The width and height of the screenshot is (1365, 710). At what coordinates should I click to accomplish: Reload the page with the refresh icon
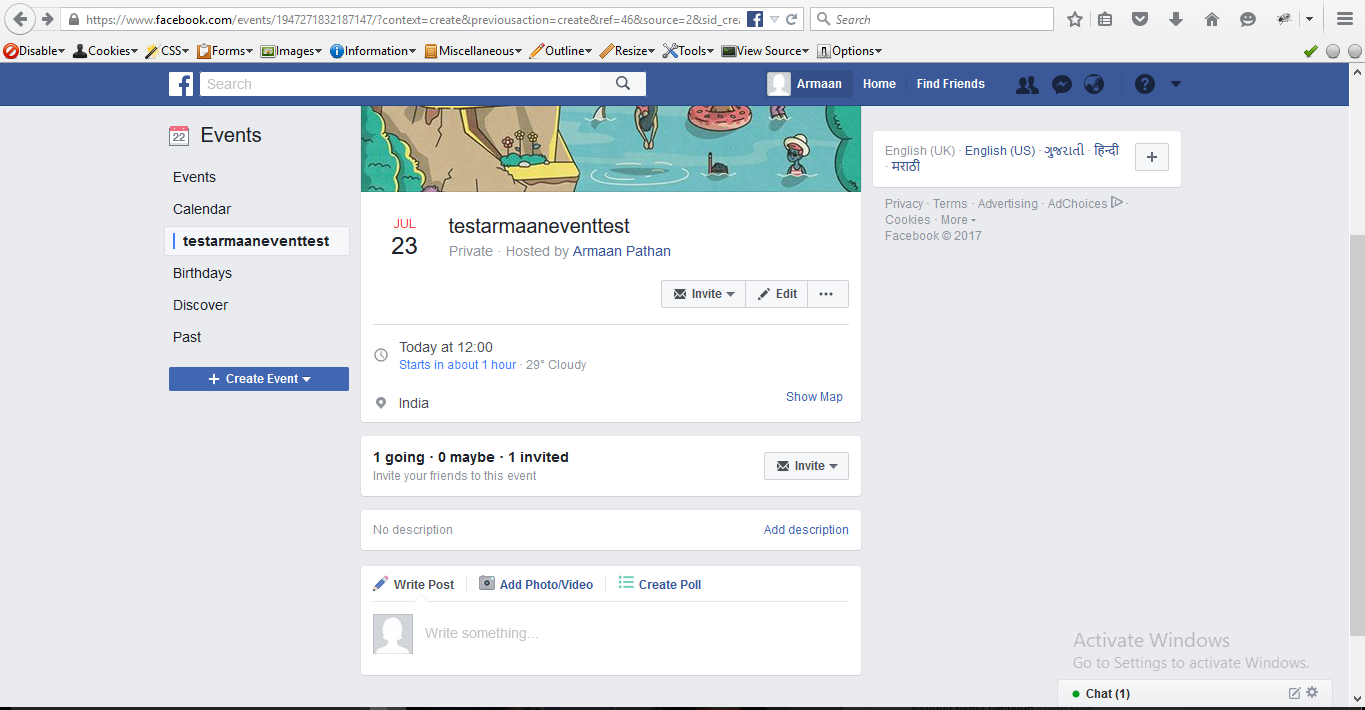[791, 19]
